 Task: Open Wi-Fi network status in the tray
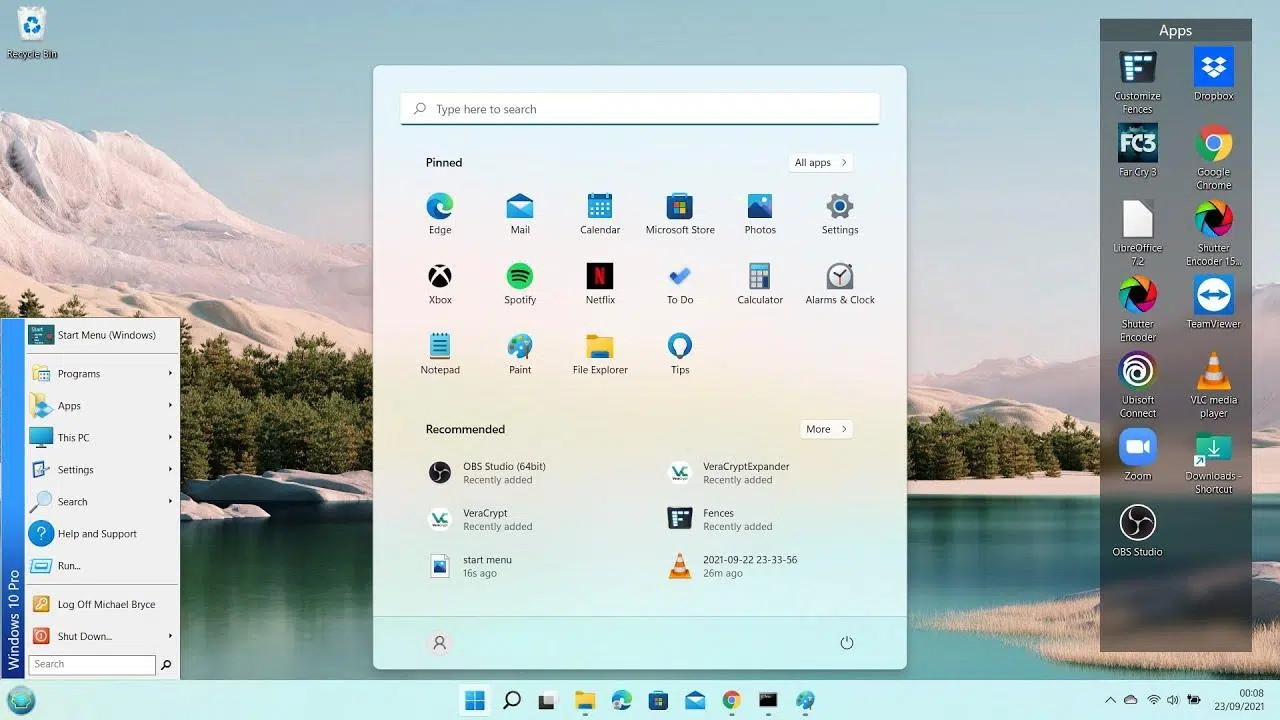click(x=1153, y=700)
